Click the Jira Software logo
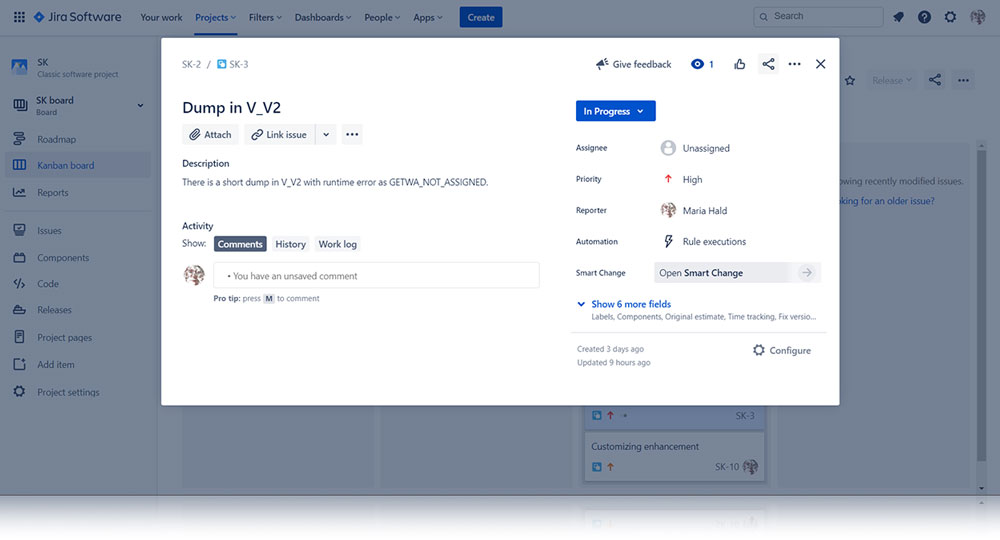The image size is (1000, 540). point(77,17)
